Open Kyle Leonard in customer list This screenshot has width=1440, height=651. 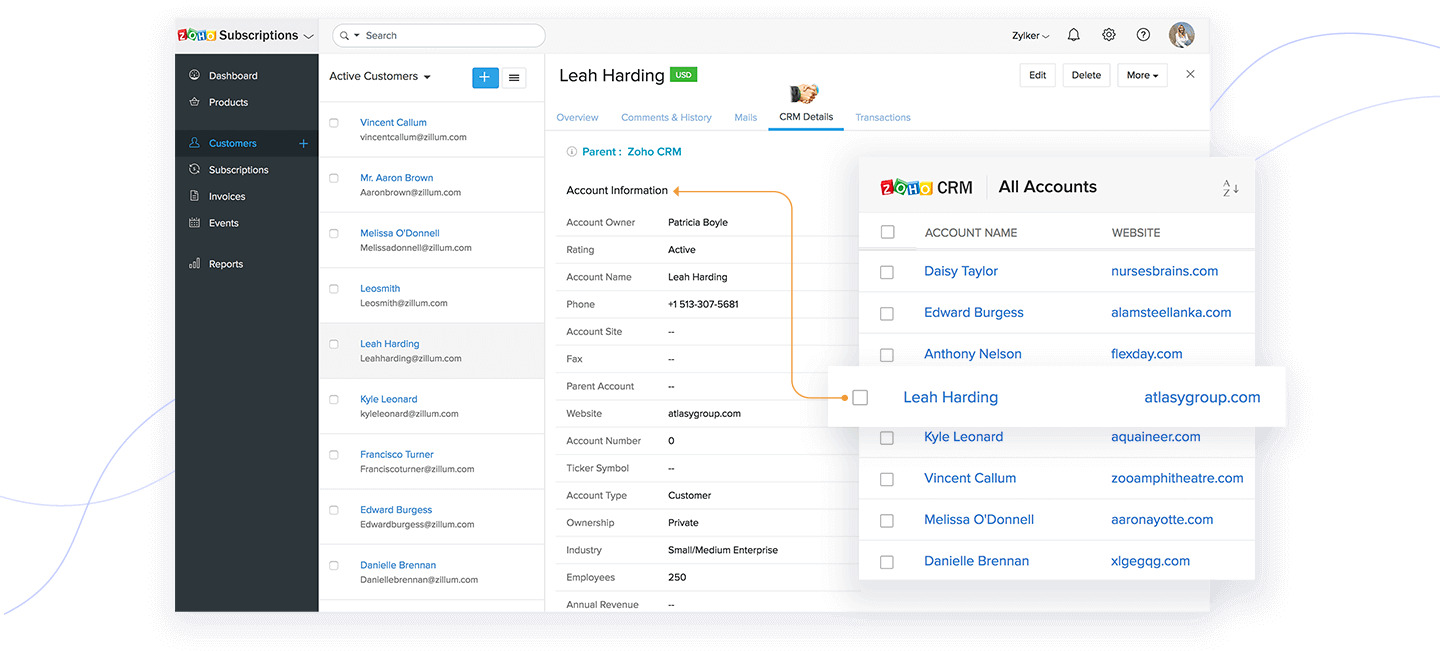pos(389,399)
